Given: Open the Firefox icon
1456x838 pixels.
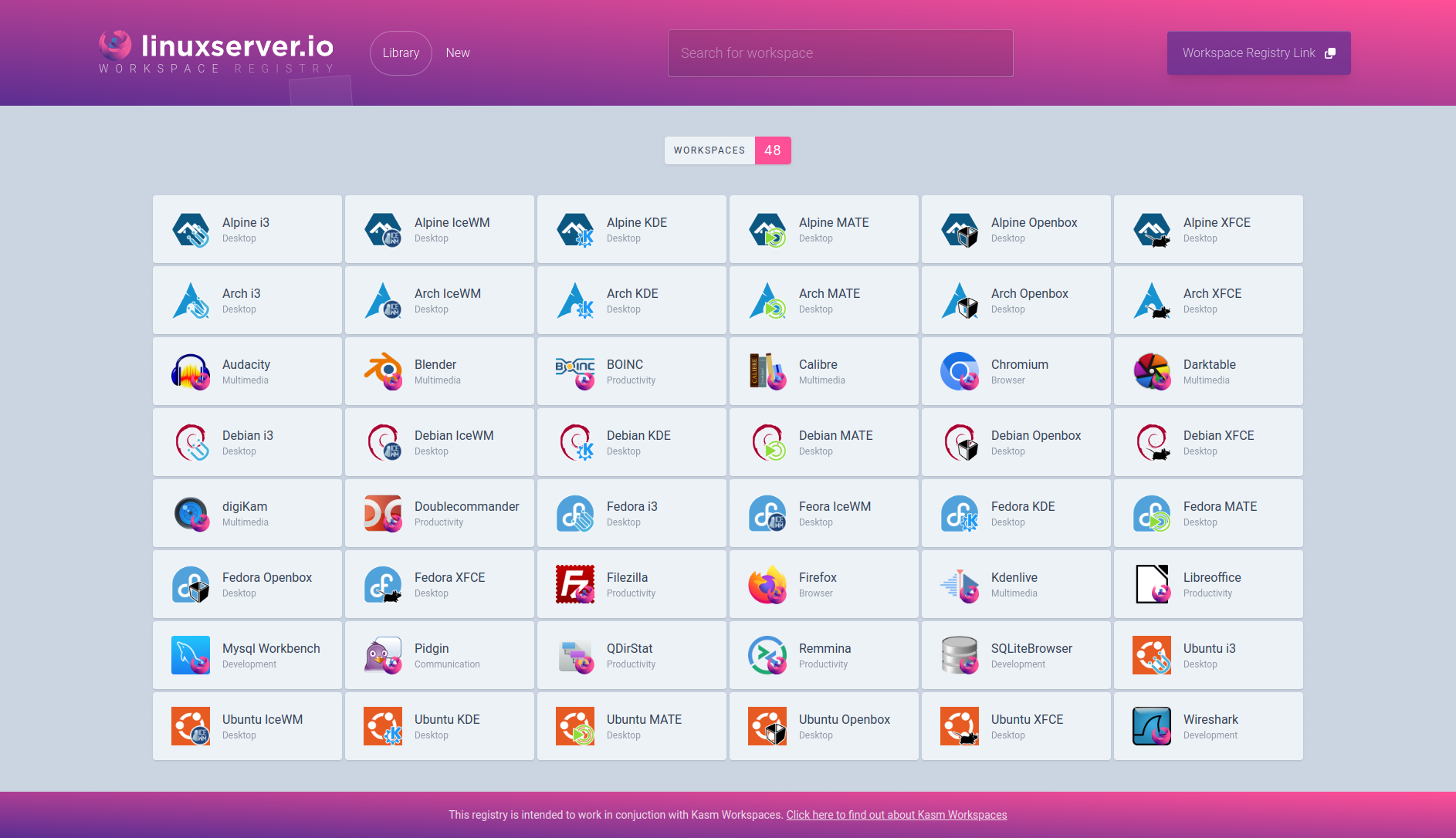Looking at the screenshot, I should [x=767, y=584].
